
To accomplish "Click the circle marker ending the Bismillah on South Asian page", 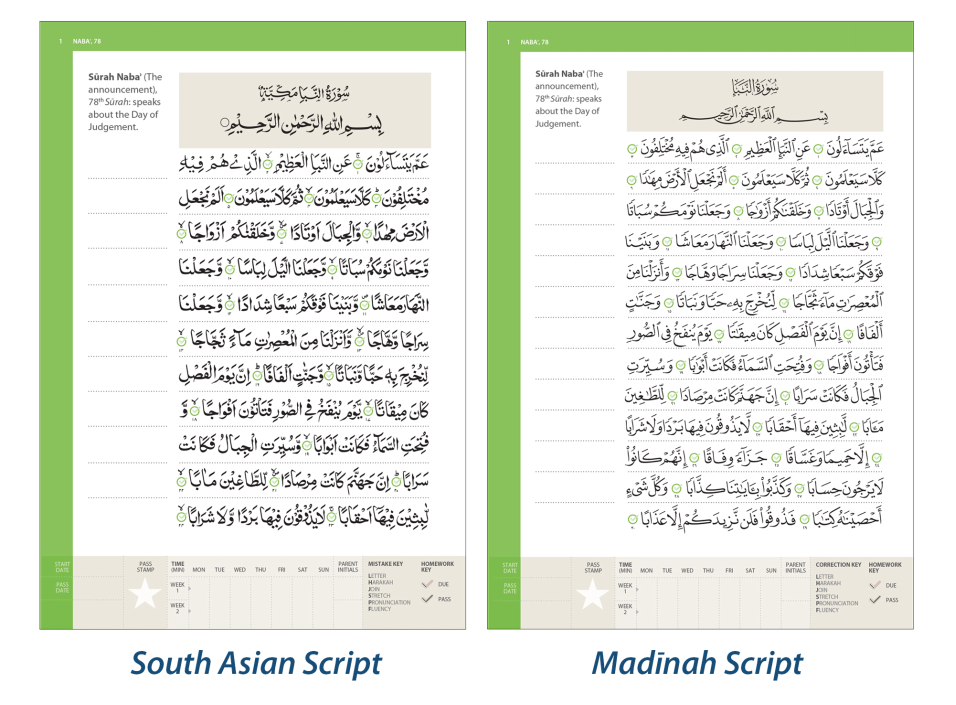I will pyautogui.click(x=224, y=123).
